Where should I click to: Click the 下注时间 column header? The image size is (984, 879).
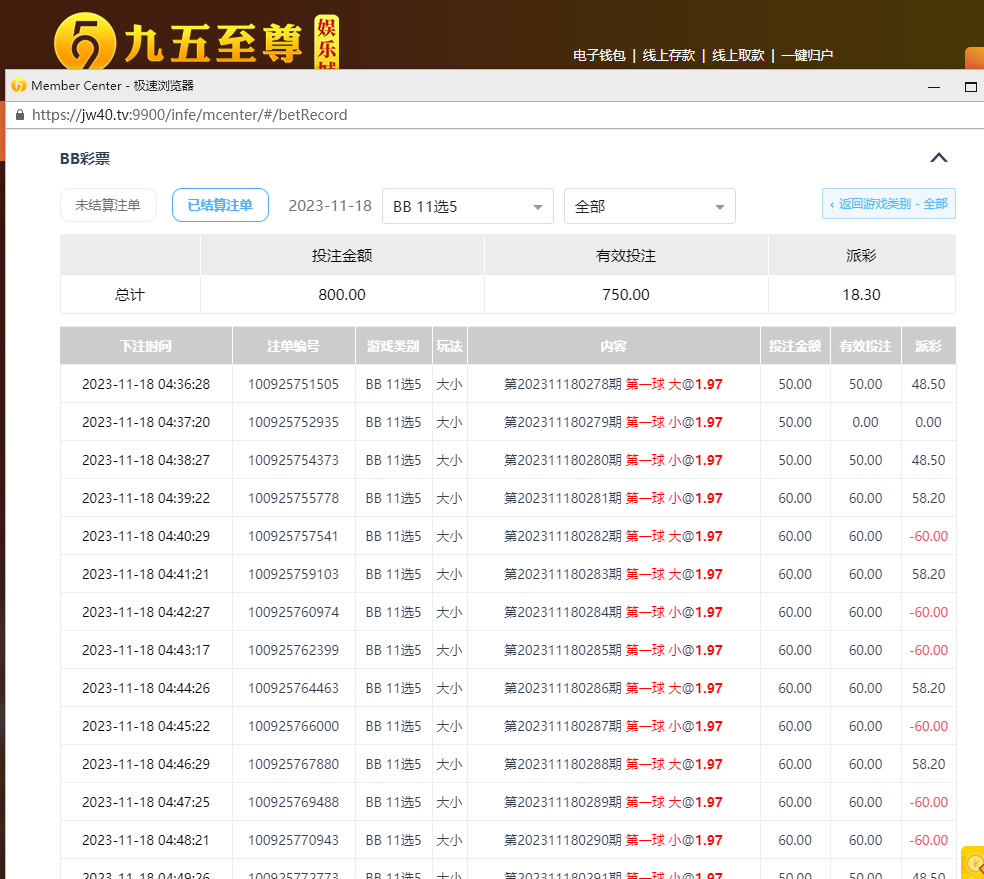(x=146, y=346)
